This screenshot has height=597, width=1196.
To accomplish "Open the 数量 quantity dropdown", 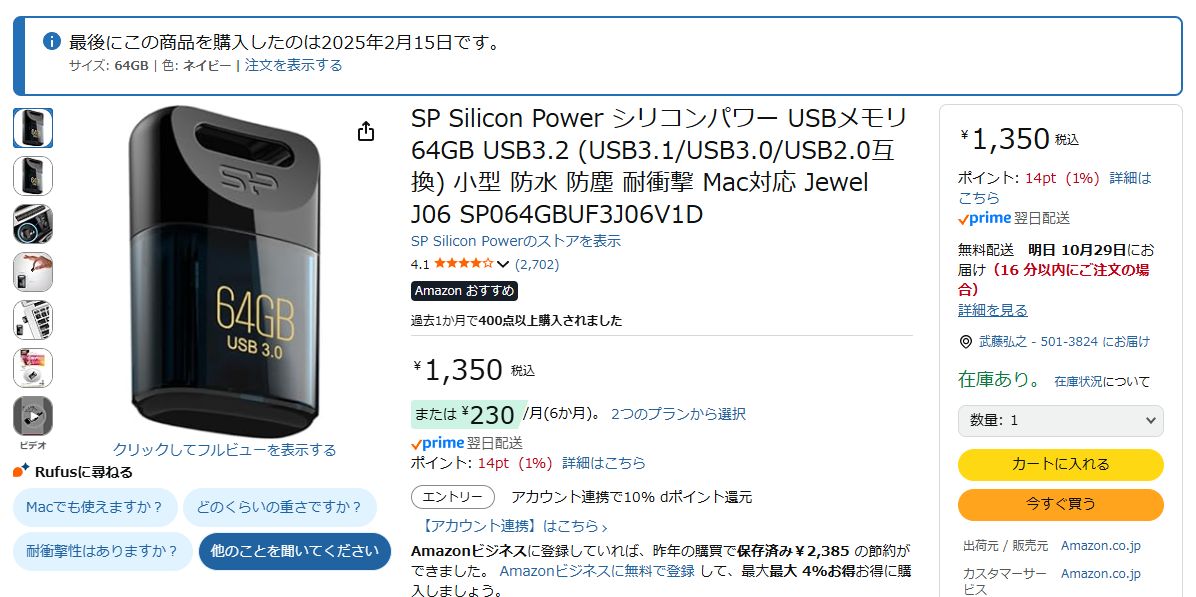I will [x=1060, y=421].
